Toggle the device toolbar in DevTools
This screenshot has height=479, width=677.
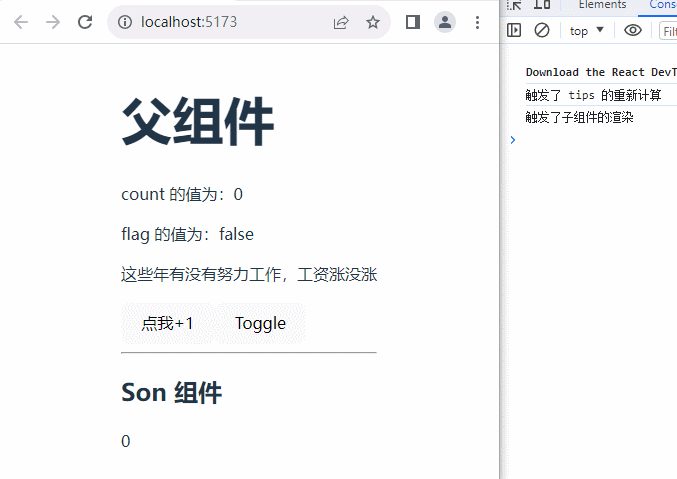click(542, 5)
